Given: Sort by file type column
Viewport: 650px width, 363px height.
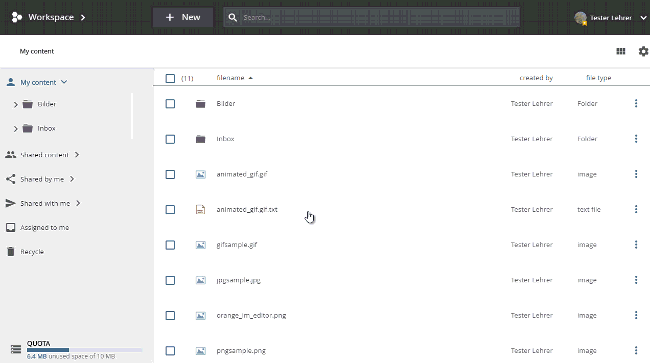Looking at the screenshot, I should 599,77.
